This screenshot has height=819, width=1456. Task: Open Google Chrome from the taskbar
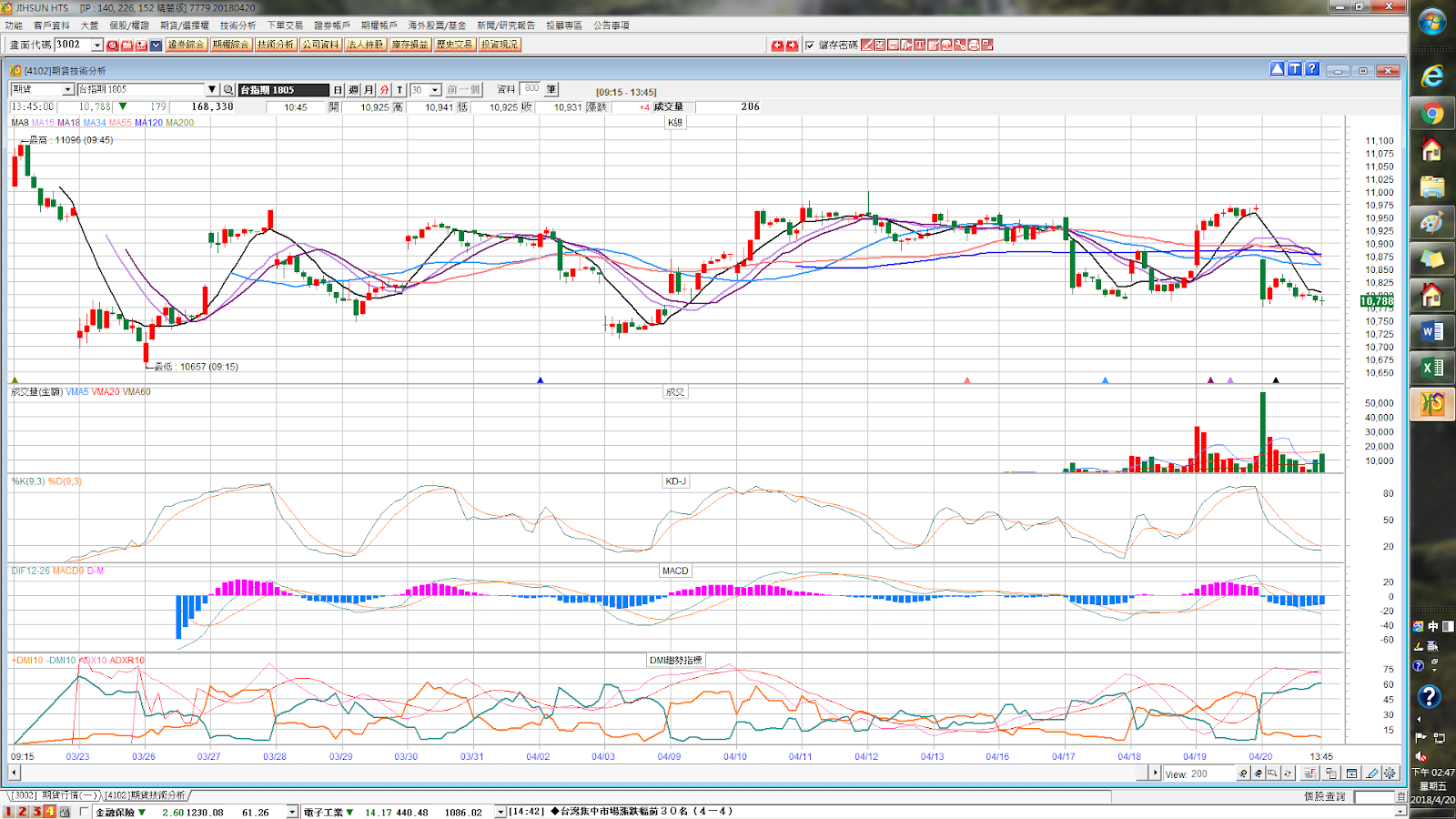coord(1432,114)
